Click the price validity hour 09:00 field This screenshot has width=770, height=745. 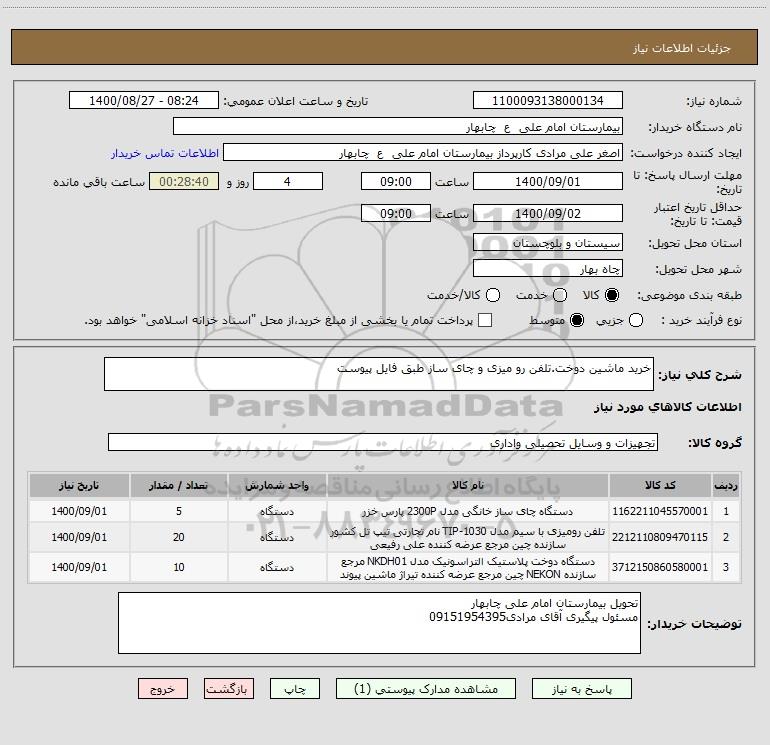point(396,213)
